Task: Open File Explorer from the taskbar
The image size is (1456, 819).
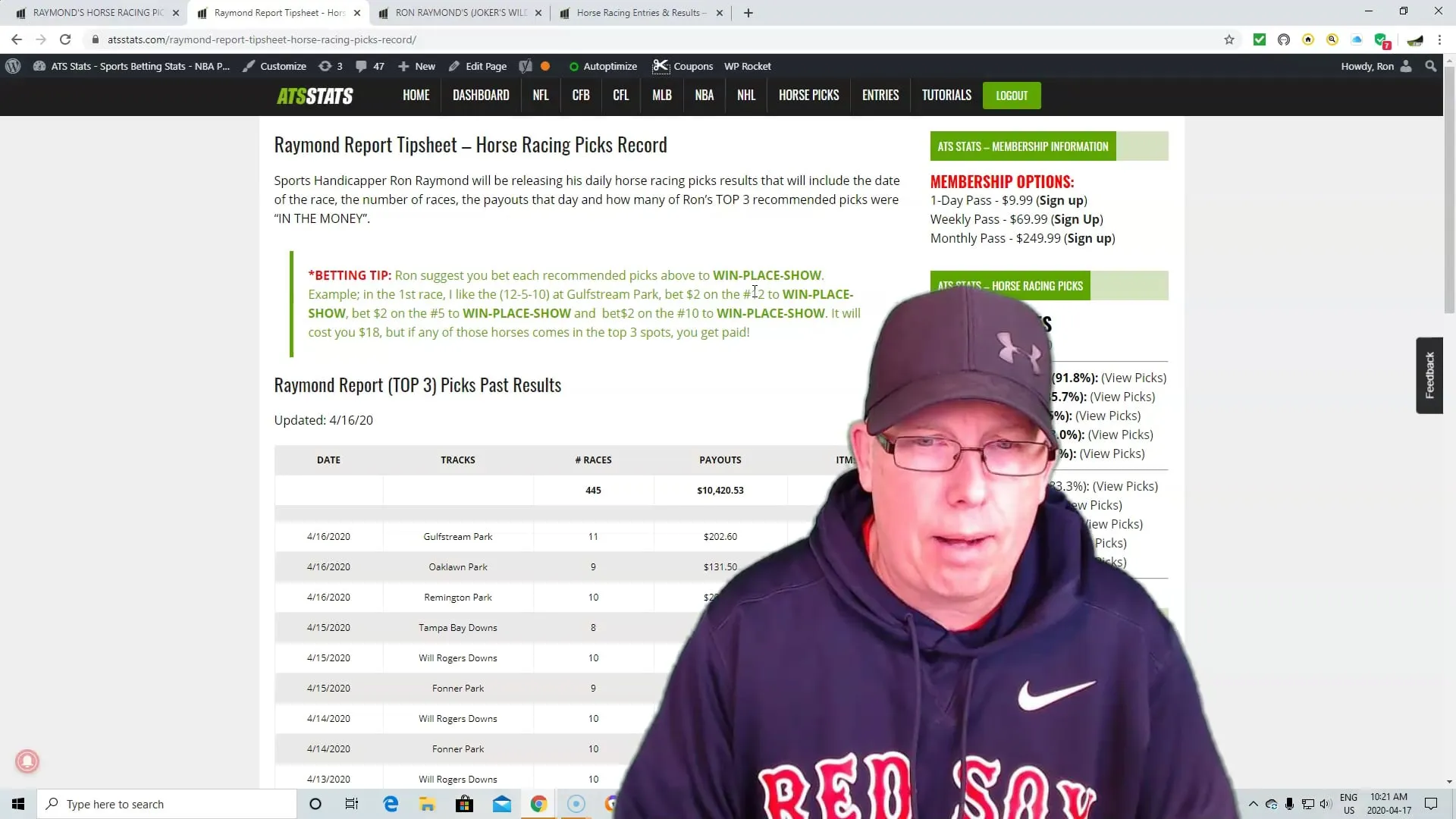Action: point(427,804)
